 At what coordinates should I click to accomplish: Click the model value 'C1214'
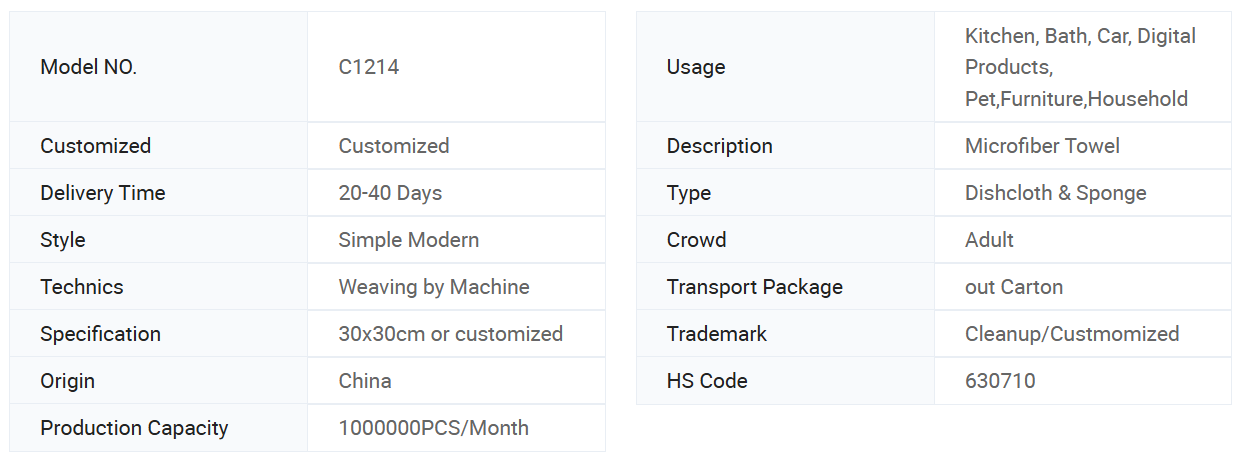369,67
